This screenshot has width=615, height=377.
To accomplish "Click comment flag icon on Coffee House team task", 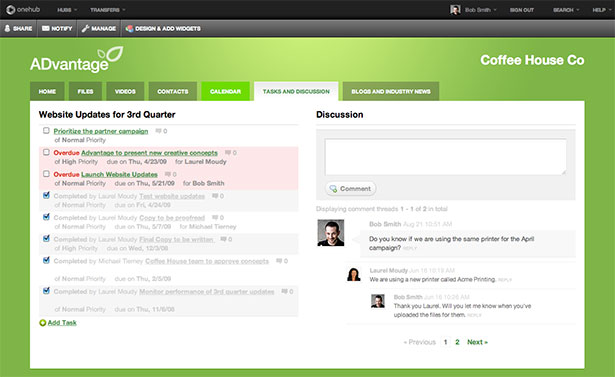I will (x=279, y=260).
